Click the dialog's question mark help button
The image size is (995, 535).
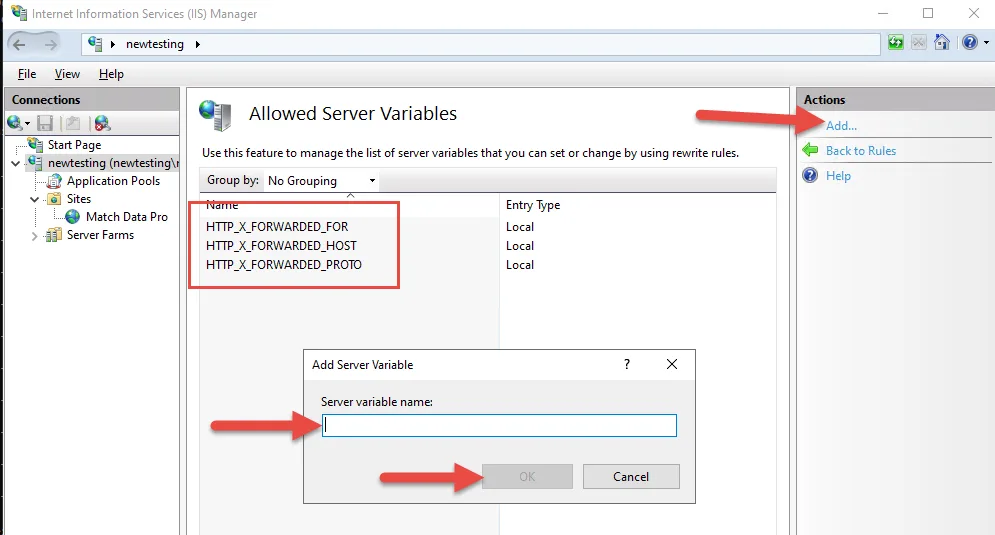(x=627, y=364)
